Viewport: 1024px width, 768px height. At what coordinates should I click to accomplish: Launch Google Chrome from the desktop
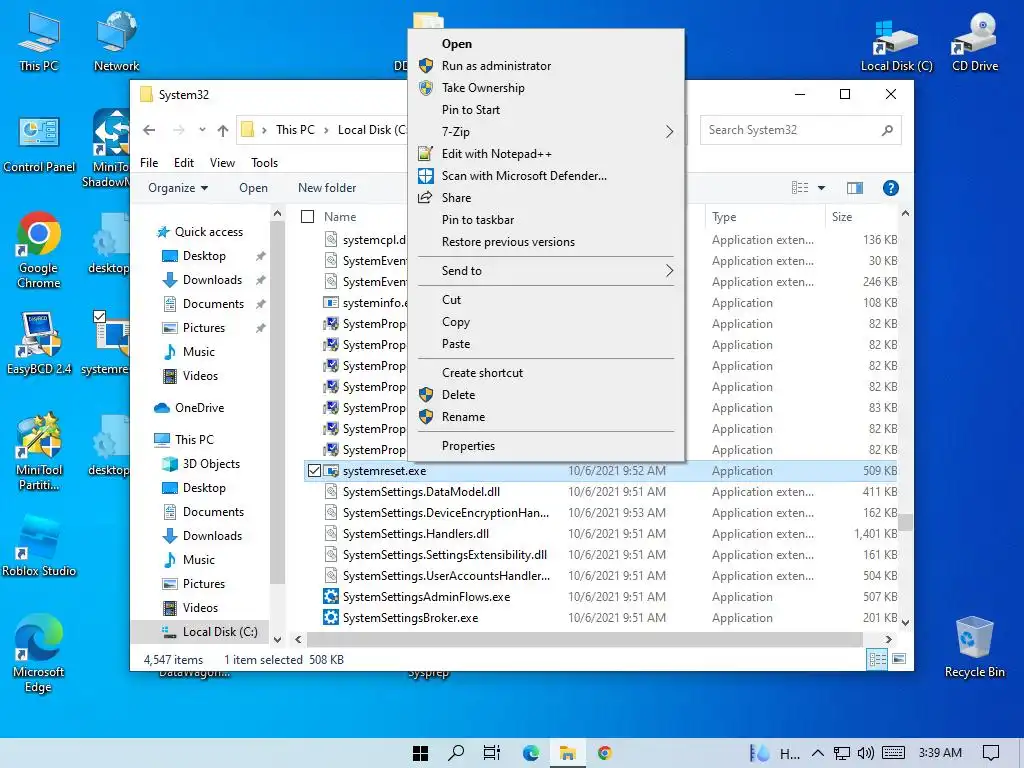(39, 250)
